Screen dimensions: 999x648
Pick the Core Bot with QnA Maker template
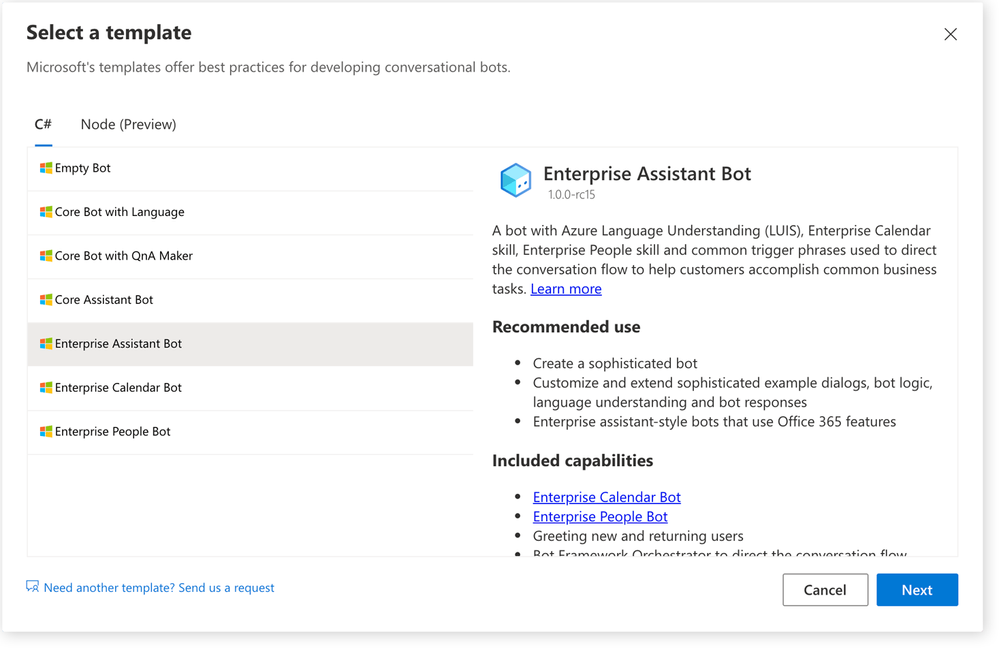pos(250,257)
